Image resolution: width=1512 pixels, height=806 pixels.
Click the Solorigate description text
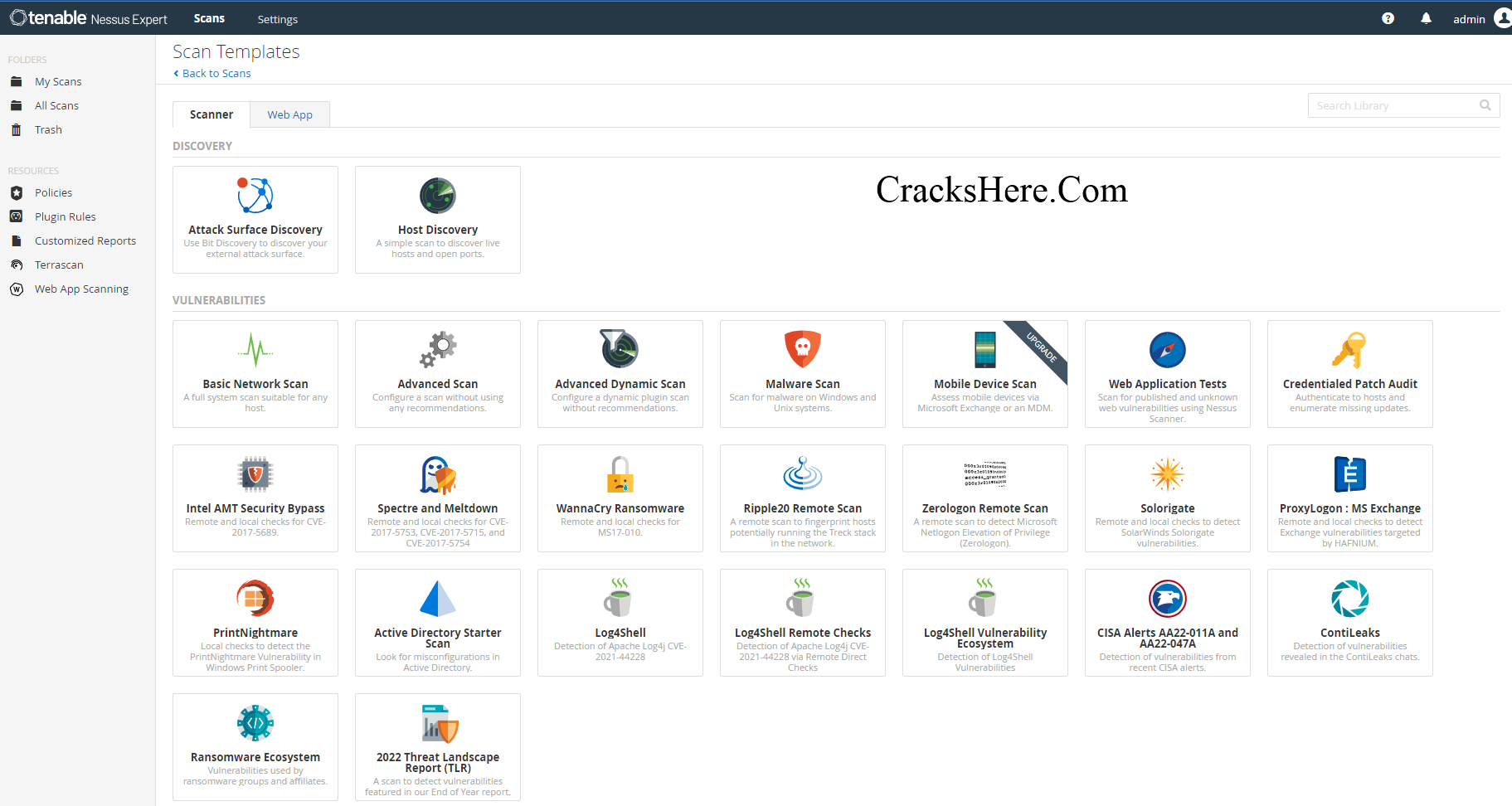[x=1168, y=532]
